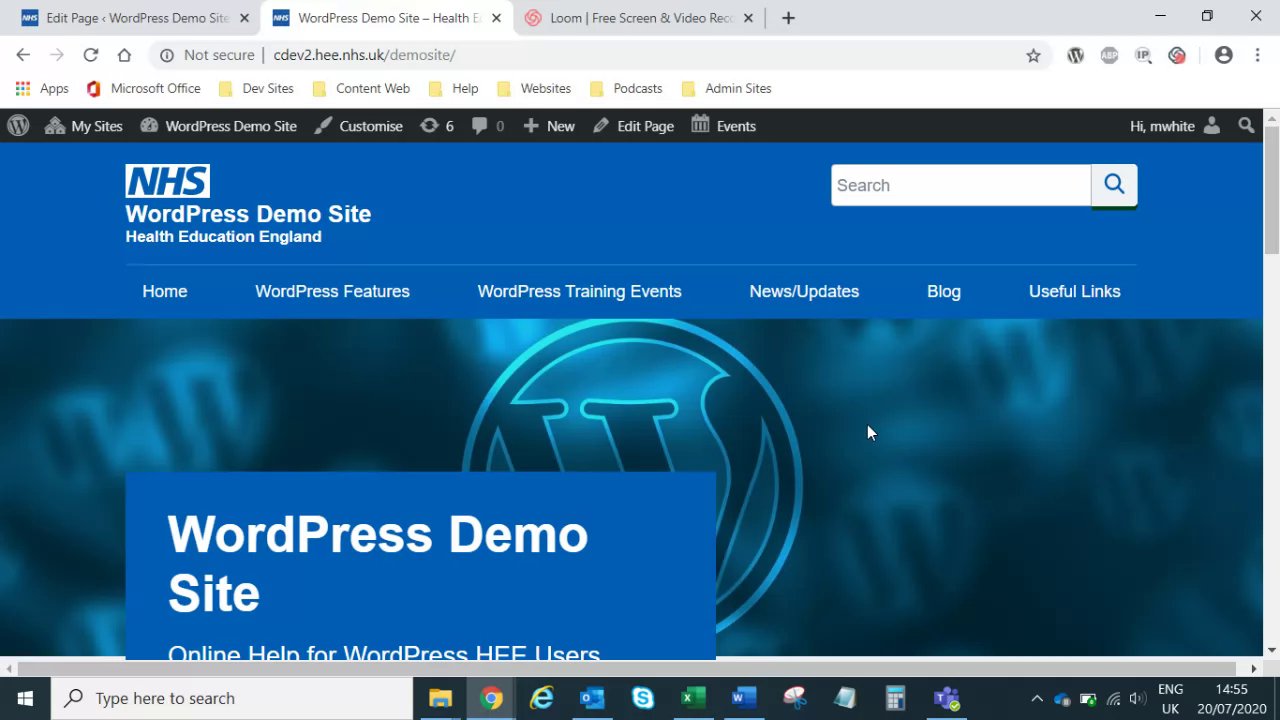
Task: Open Excel from the taskbar
Action: click(693, 698)
